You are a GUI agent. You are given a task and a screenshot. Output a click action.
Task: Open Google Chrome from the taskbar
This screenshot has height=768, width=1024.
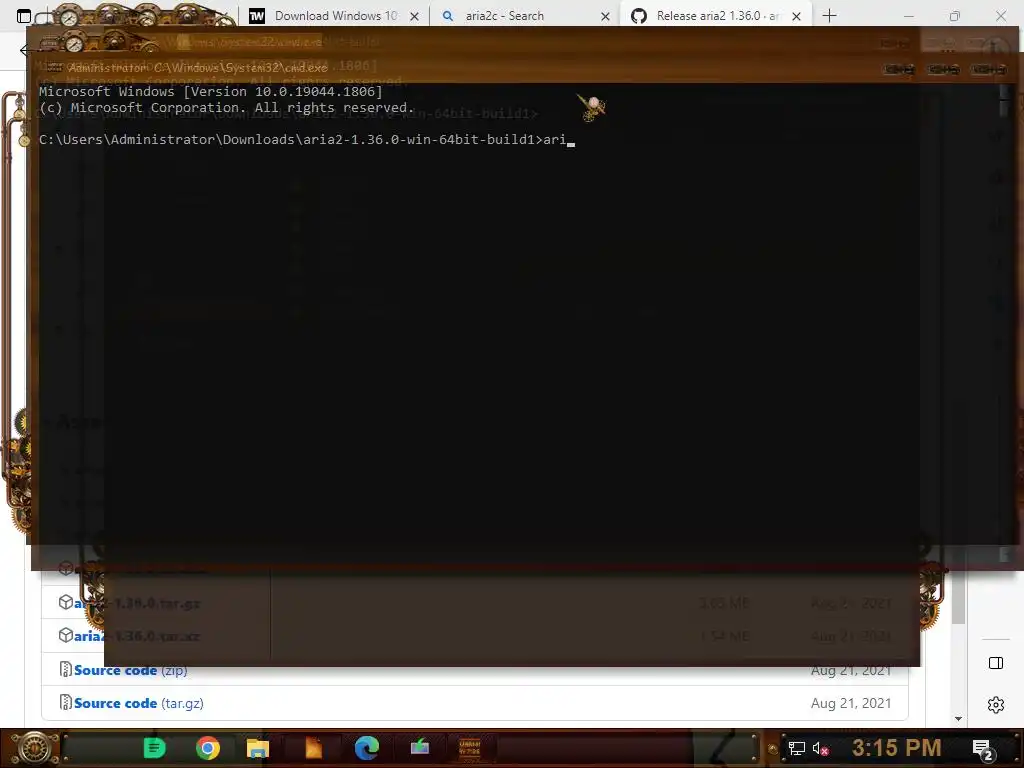[x=208, y=748]
